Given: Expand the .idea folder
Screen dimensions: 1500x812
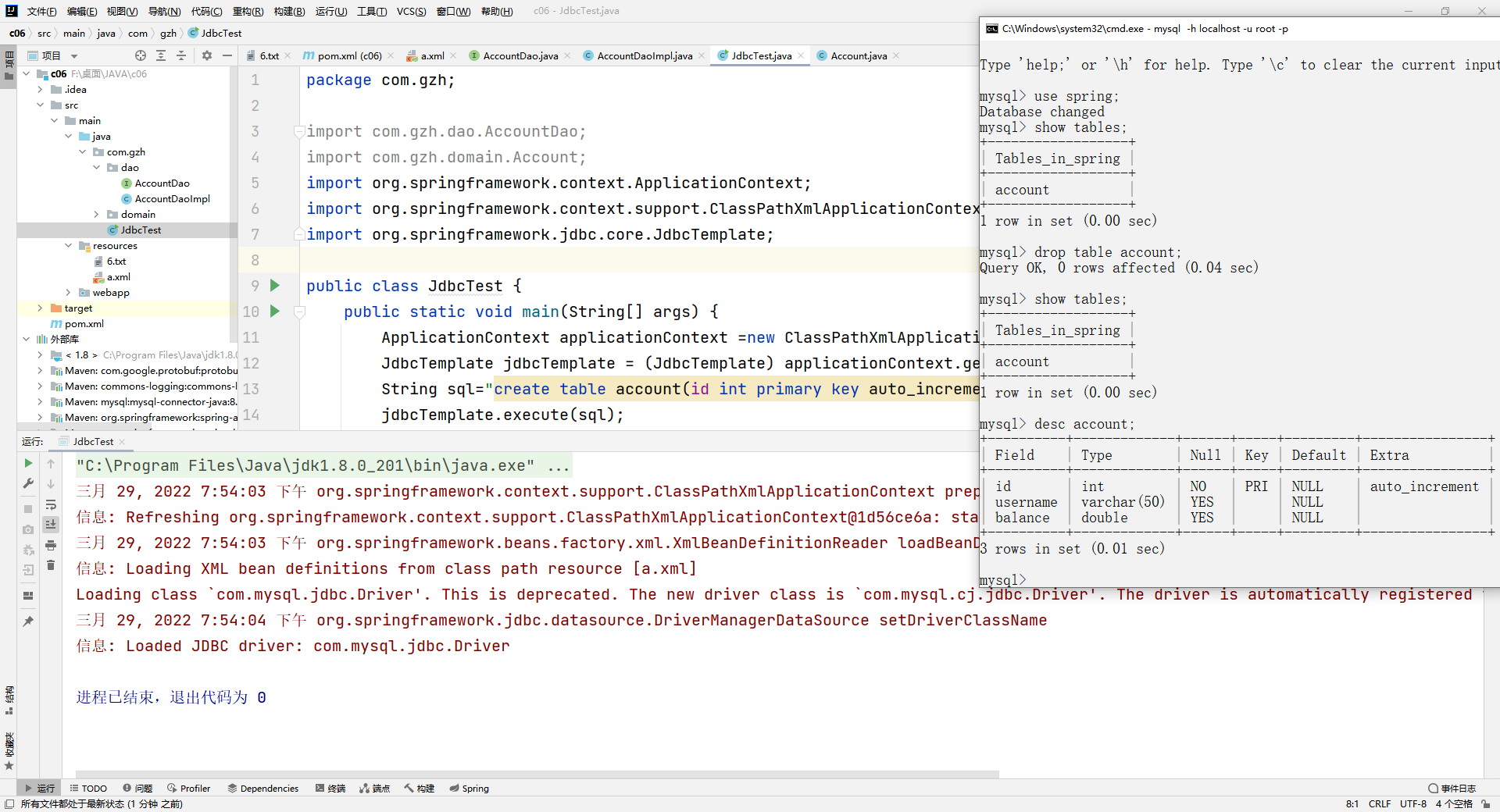Looking at the screenshot, I should pos(41,90).
